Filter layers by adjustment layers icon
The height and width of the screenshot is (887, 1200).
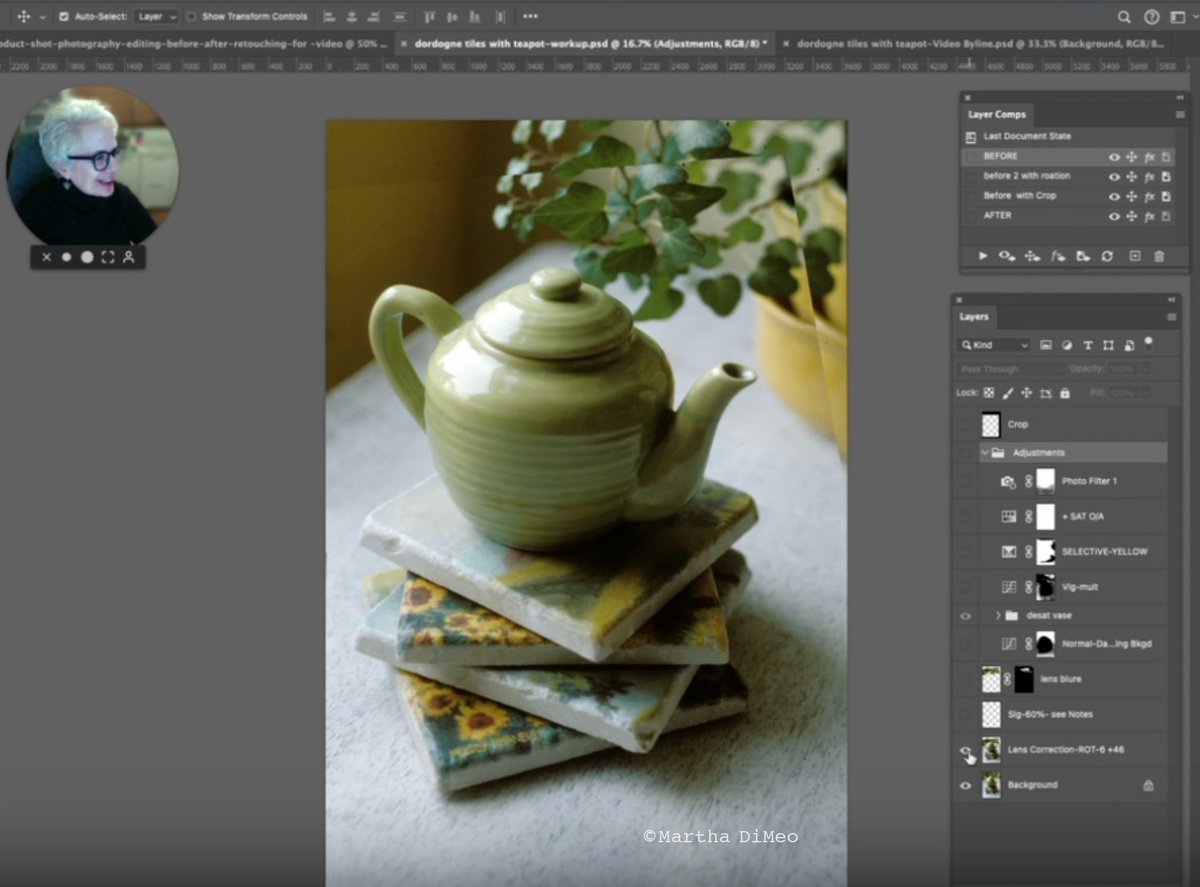tap(1067, 345)
